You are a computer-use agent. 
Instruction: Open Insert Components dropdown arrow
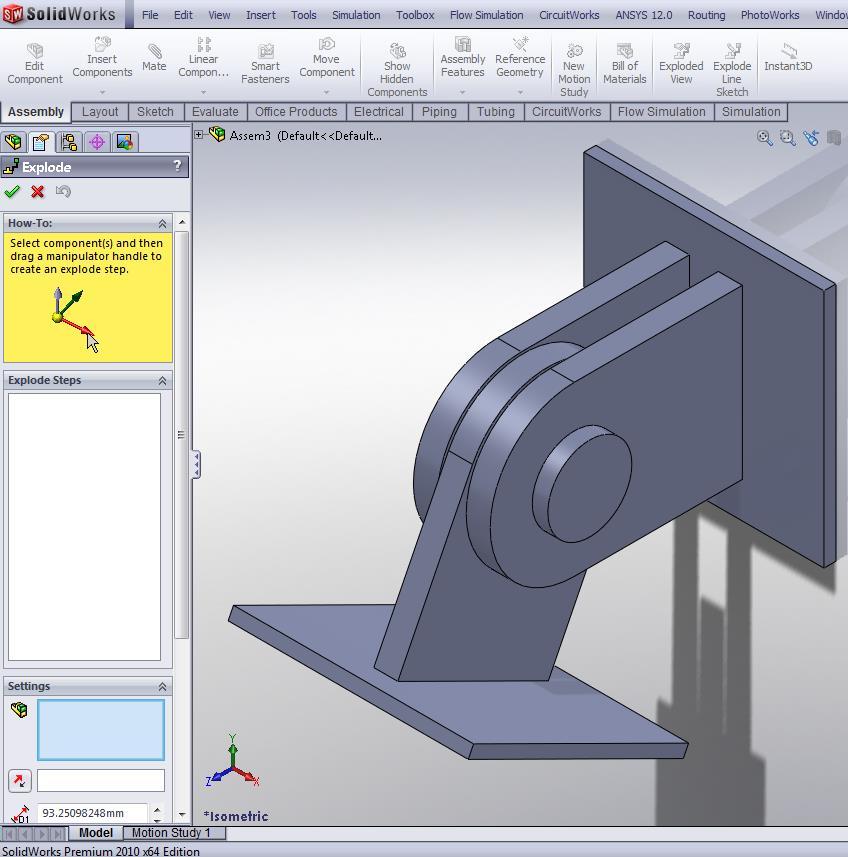tap(102, 92)
